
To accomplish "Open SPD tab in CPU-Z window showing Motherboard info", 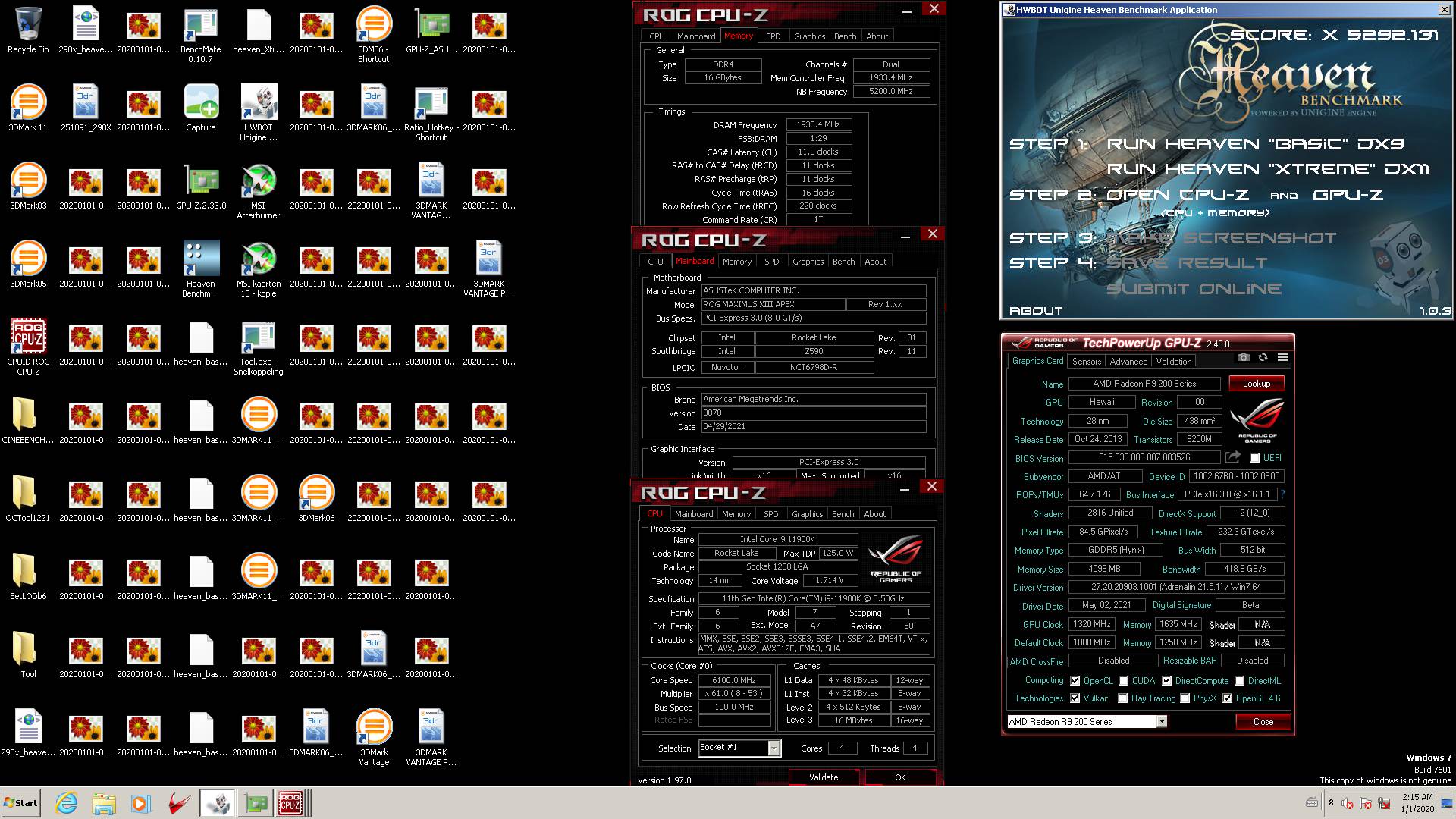I will point(771,262).
